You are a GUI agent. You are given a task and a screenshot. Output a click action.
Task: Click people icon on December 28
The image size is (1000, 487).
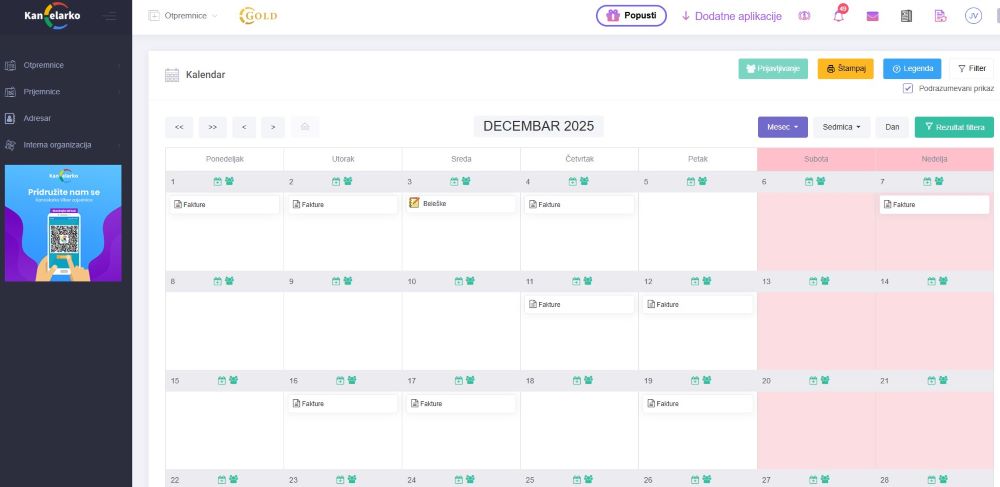point(943,479)
